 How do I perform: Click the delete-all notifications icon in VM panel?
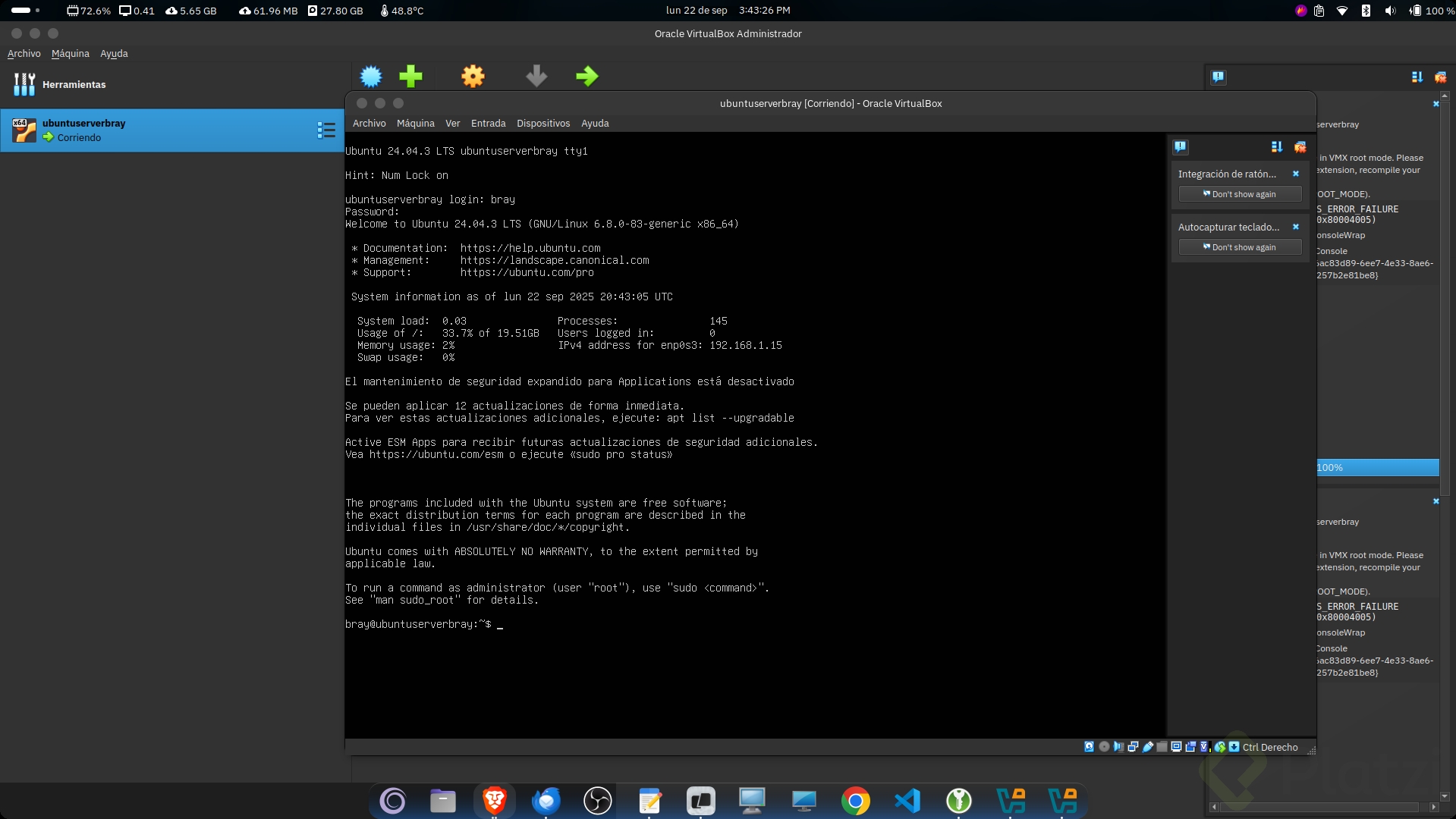point(1300,147)
